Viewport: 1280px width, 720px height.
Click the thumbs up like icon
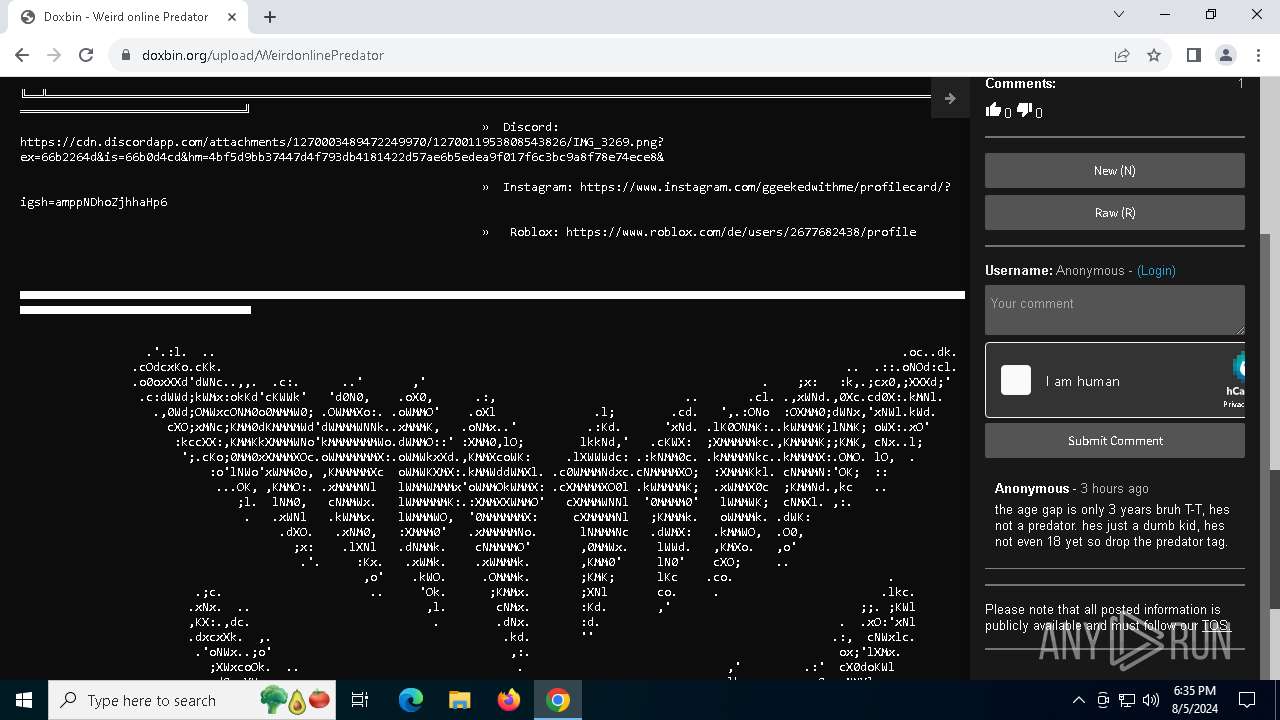[993, 110]
